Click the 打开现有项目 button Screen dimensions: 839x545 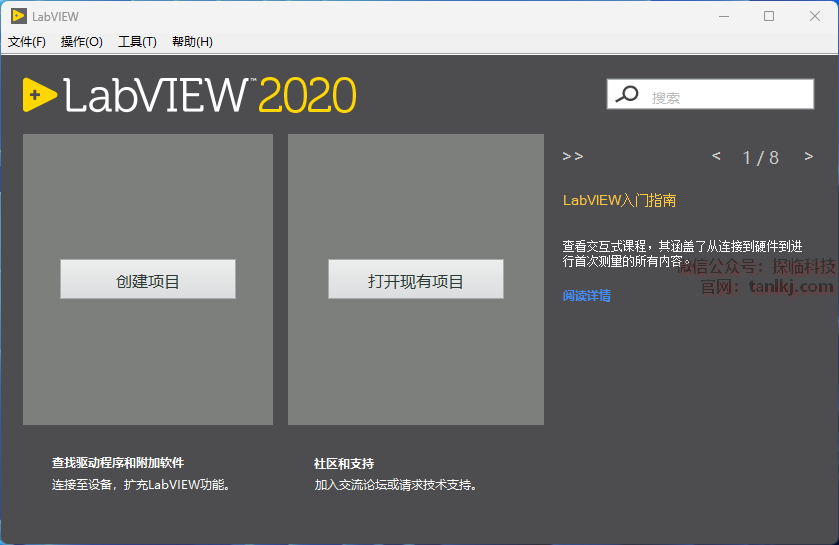[x=415, y=280]
